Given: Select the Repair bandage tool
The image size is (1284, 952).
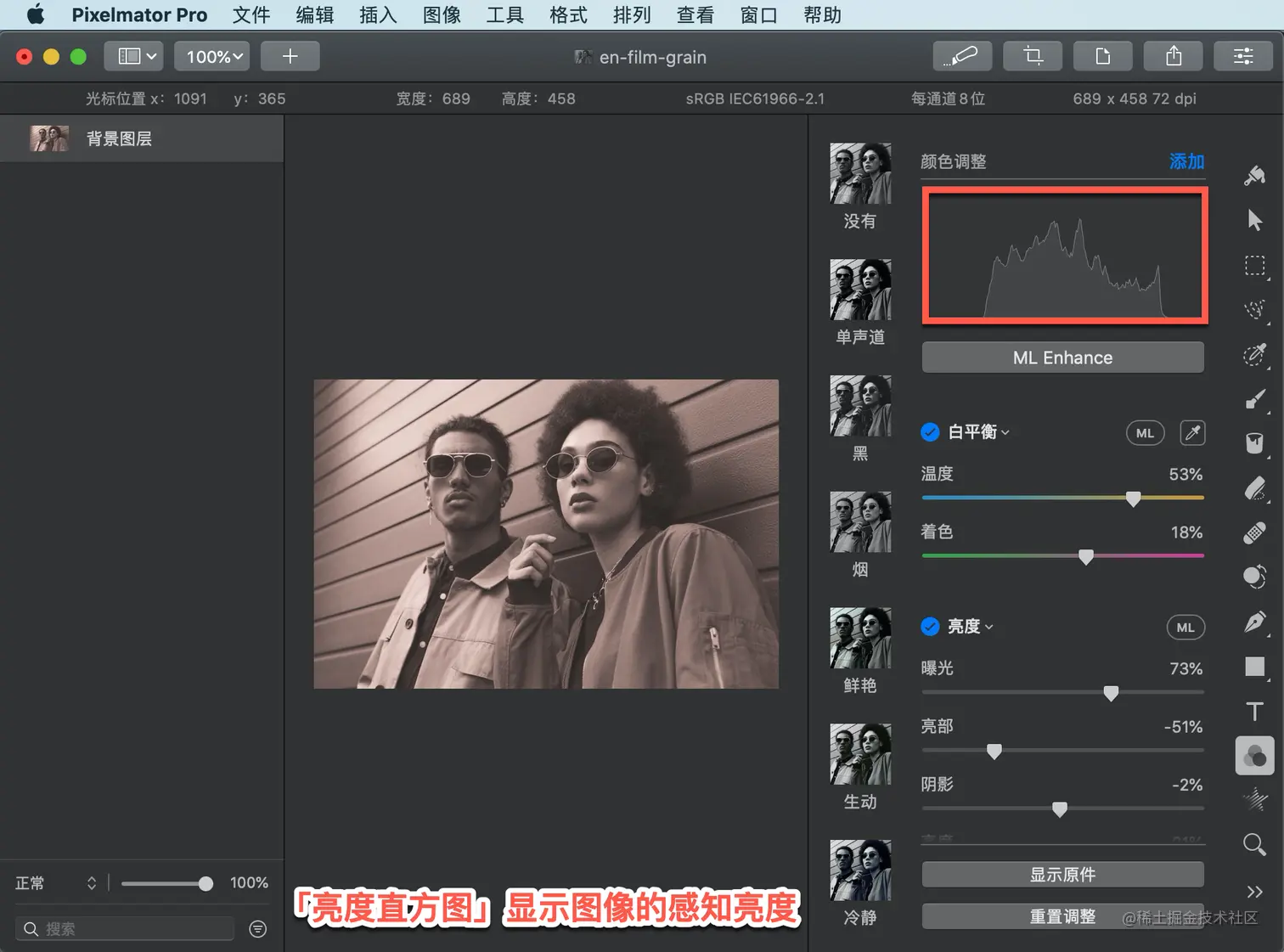Looking at the screenshot, I should click(x=1254, y=532).
